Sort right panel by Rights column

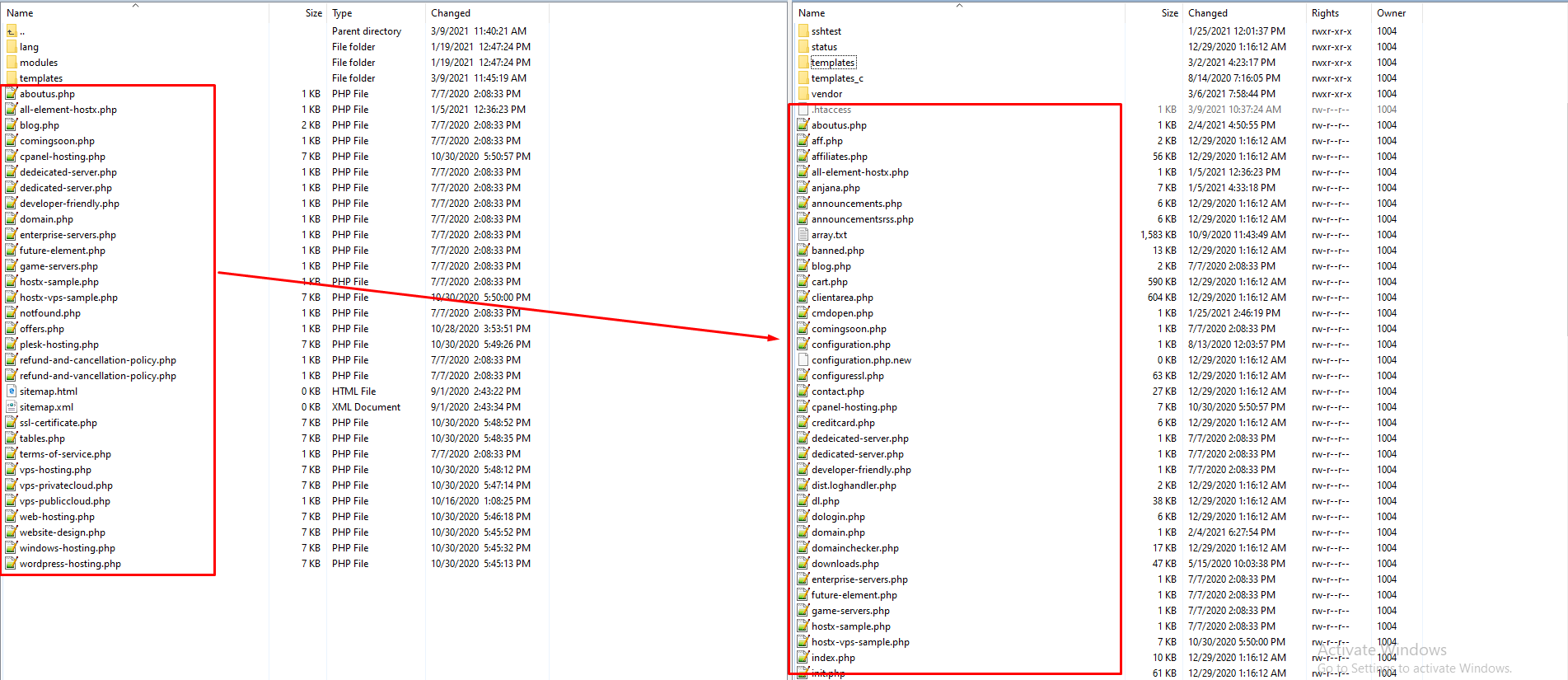pos(1325,13)
